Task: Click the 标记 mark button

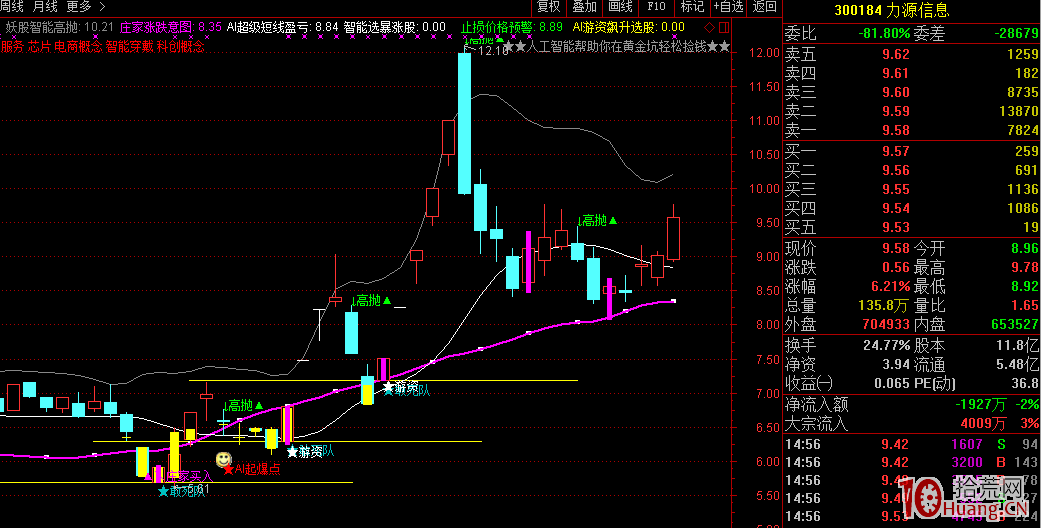Action: [x=692, y=7]
